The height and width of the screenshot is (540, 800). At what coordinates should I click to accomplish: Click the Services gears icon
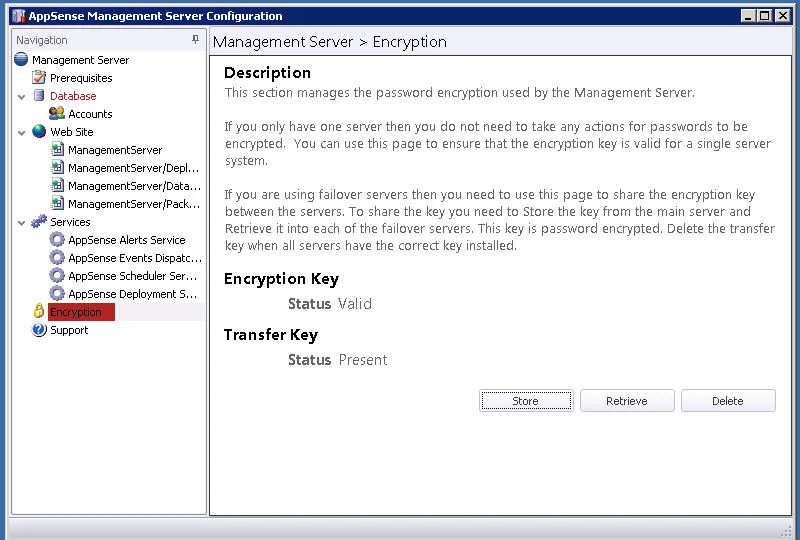click(x=39, y=222)
